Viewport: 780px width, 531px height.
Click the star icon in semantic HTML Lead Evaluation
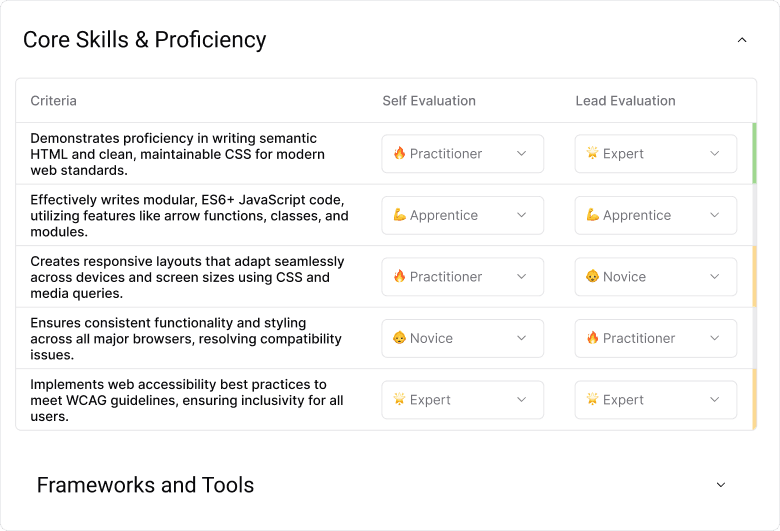(x=592, y=154)
